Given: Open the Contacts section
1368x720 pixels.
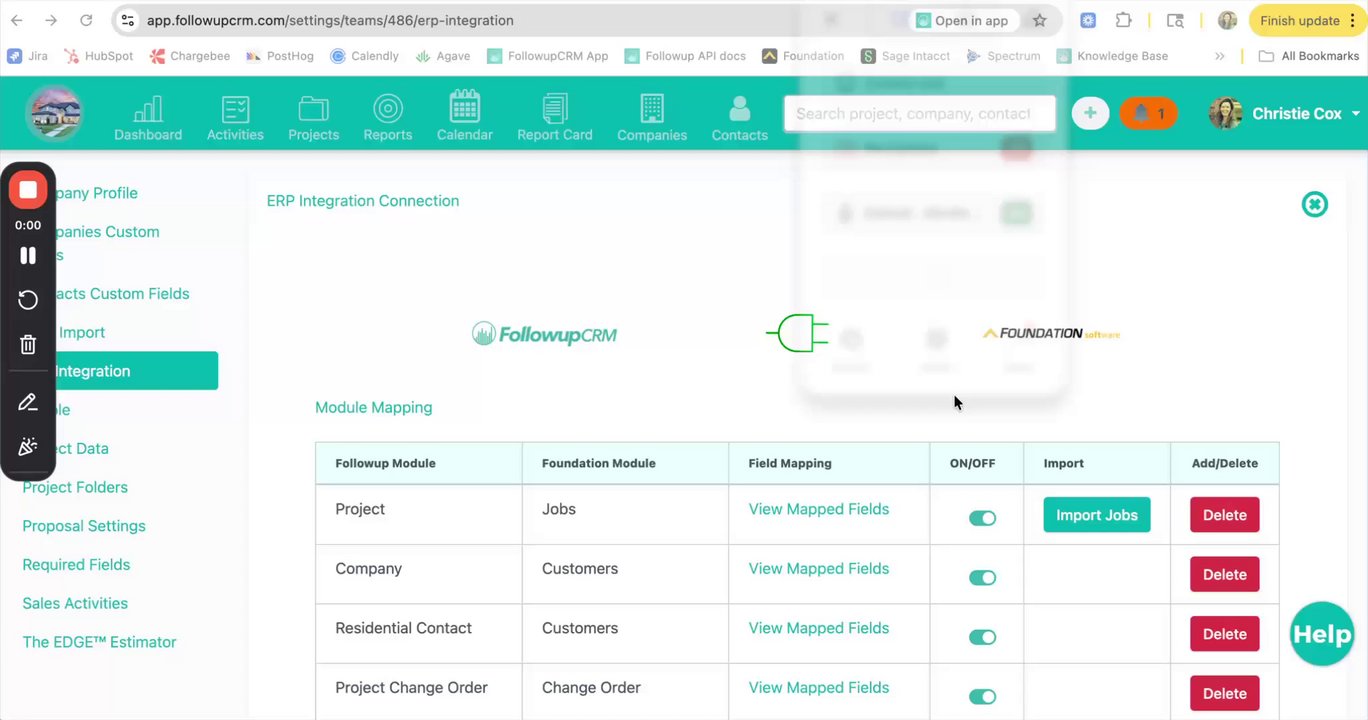Looking at the screenshot, I should (x=740, y=118).
